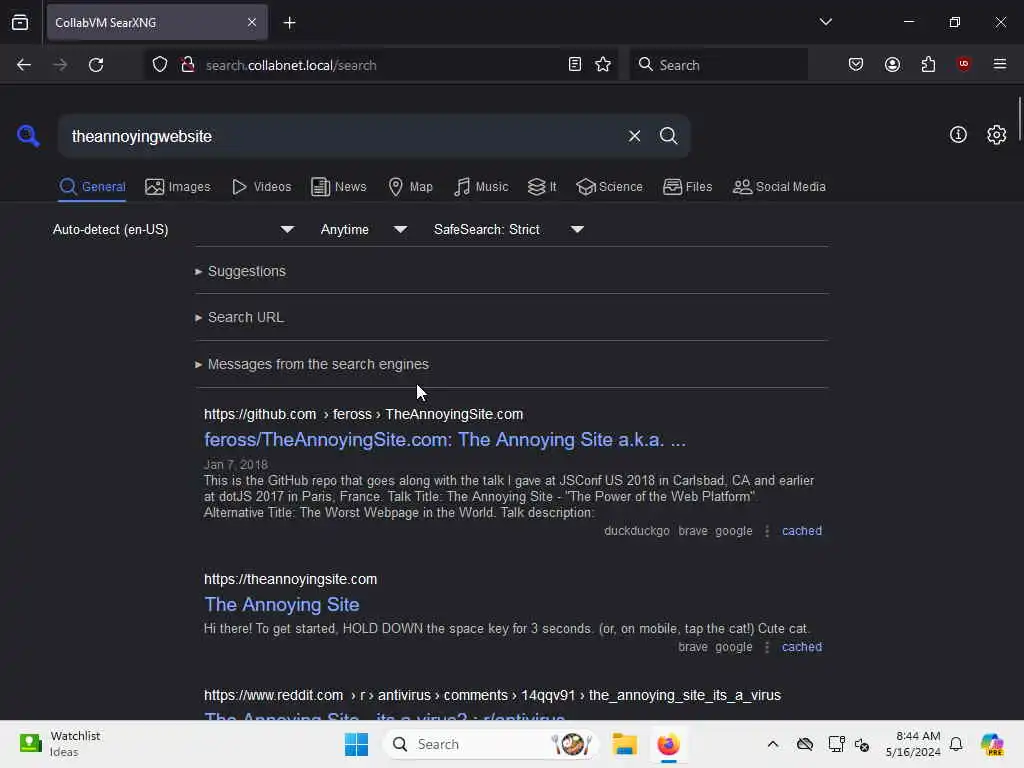This screenshot has width=1024, height=768.
Task: Open cached link for GitHub result
Action: pos(801,531)
